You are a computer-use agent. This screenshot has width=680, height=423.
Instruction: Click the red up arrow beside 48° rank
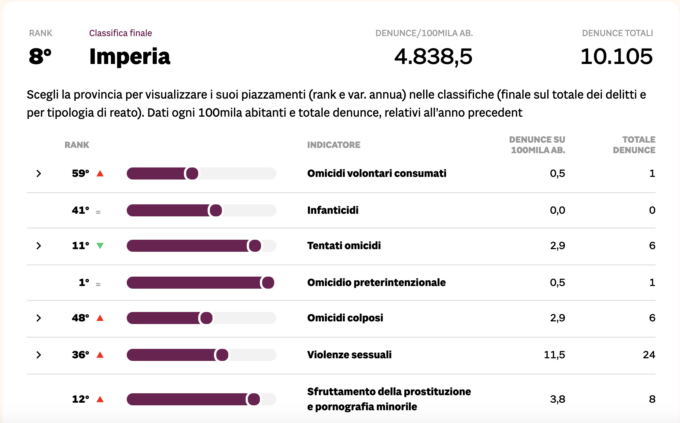click(x=100, y=318)
